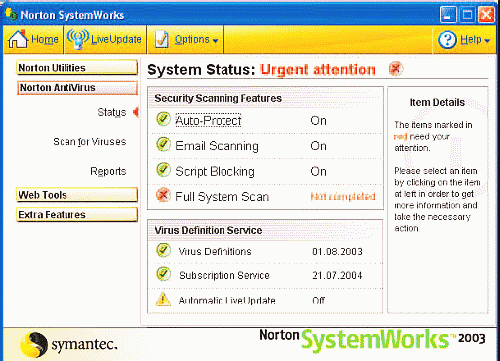Screen dimensions: 500x361
Task: Click the Not completed status link
Action: pyautogui.click(x=343, y=196)
